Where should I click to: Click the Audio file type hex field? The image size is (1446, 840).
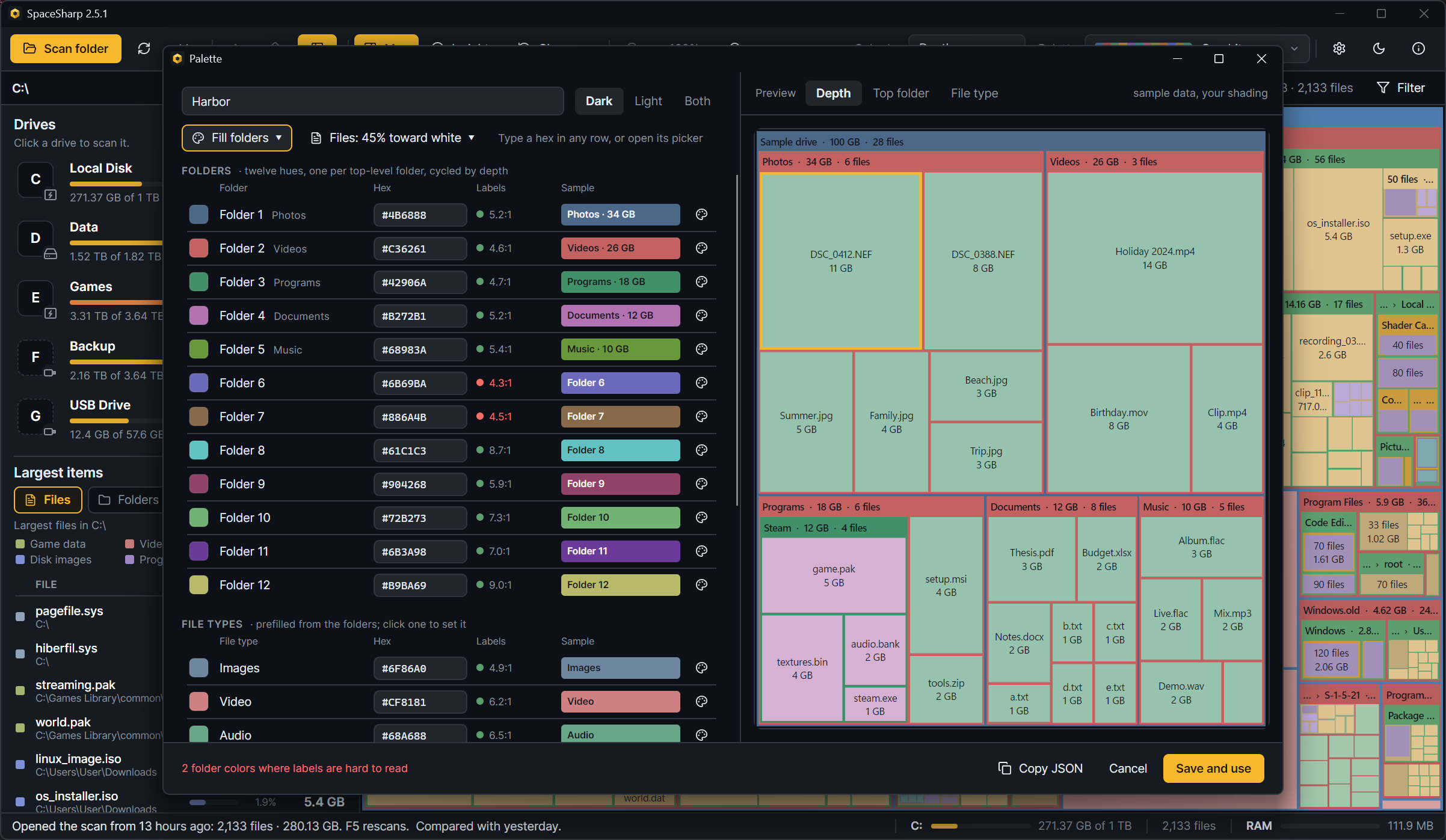point(420,735)
